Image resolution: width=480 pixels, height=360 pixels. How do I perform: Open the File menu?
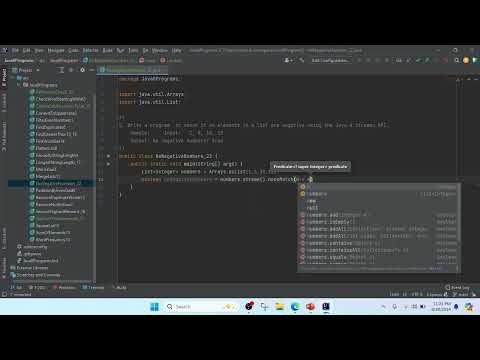15,50
